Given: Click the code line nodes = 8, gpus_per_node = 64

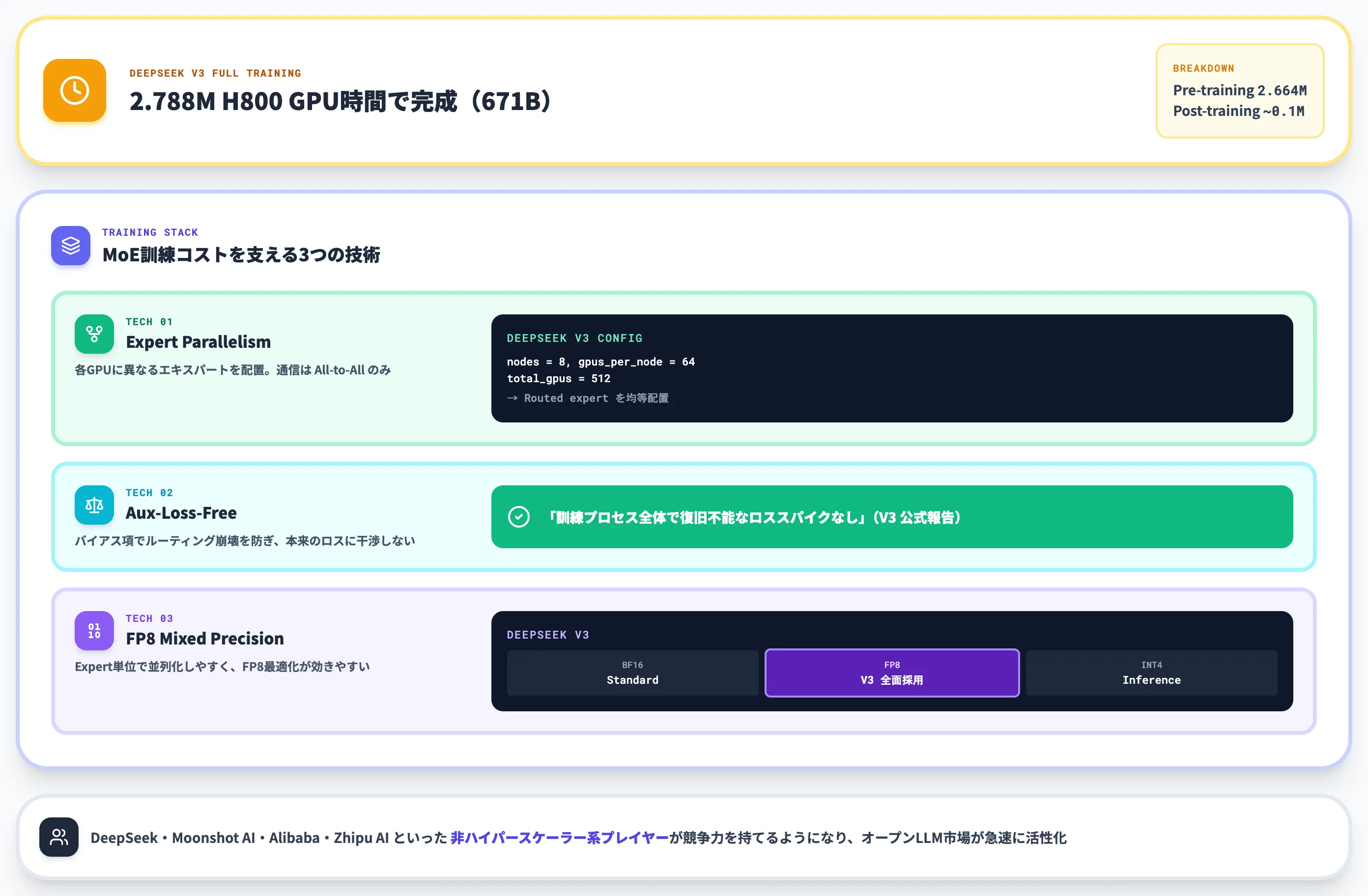Looking at the screenshot, I should (600, 362).
